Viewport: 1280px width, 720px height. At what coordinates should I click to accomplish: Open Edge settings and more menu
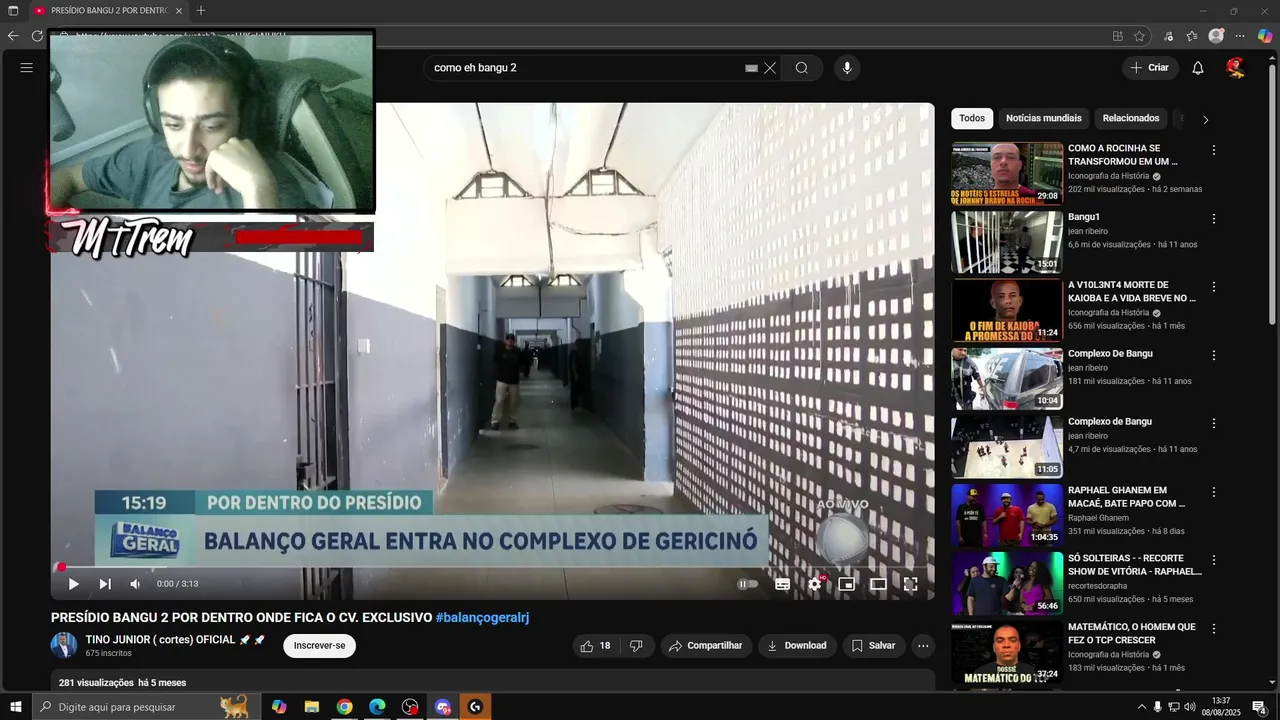click(x=1240, y=36)
